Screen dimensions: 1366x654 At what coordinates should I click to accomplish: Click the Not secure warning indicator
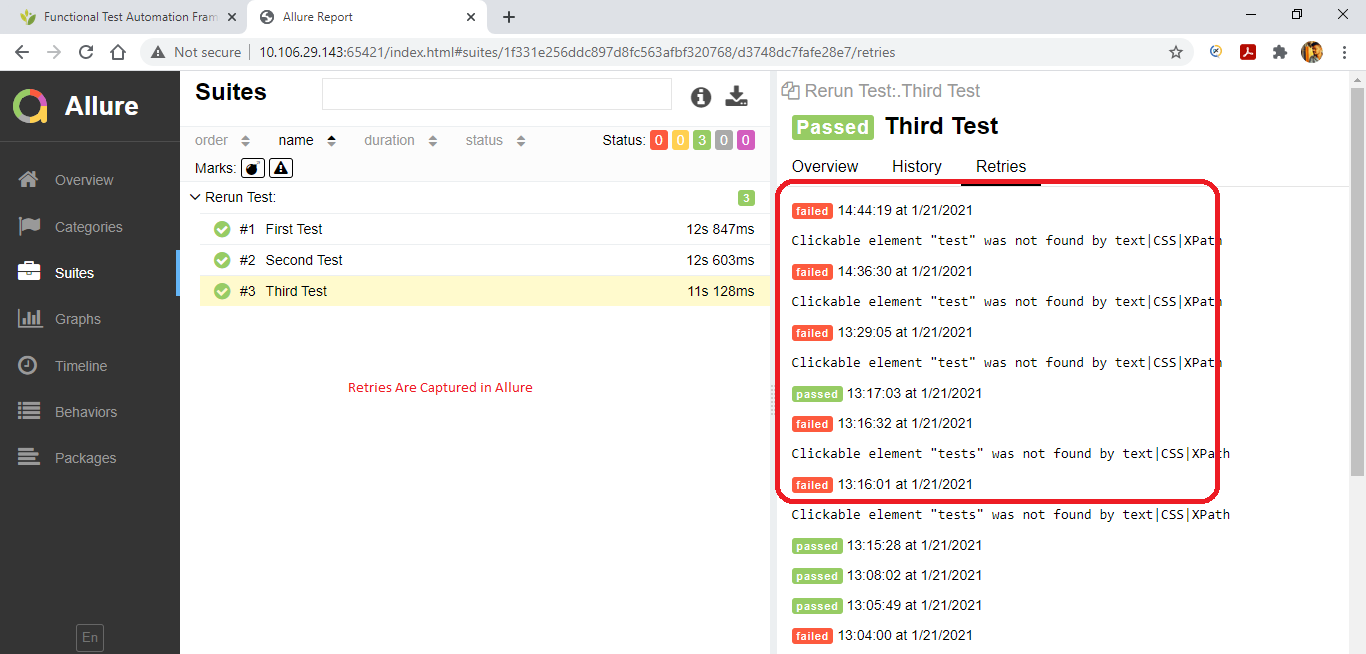coord(196,52)
